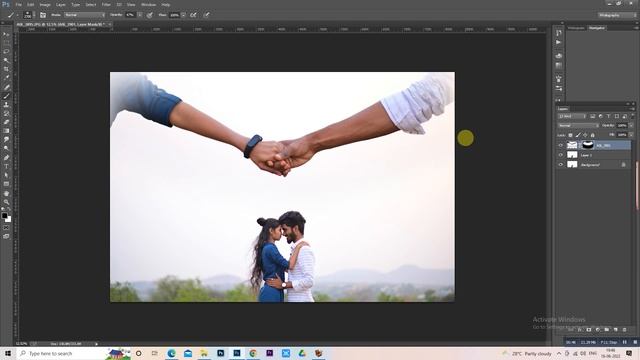This screenshot has height=360, width=640.
Task: Open the workspace switcher dropdown
Action: [x=617, y=15]
